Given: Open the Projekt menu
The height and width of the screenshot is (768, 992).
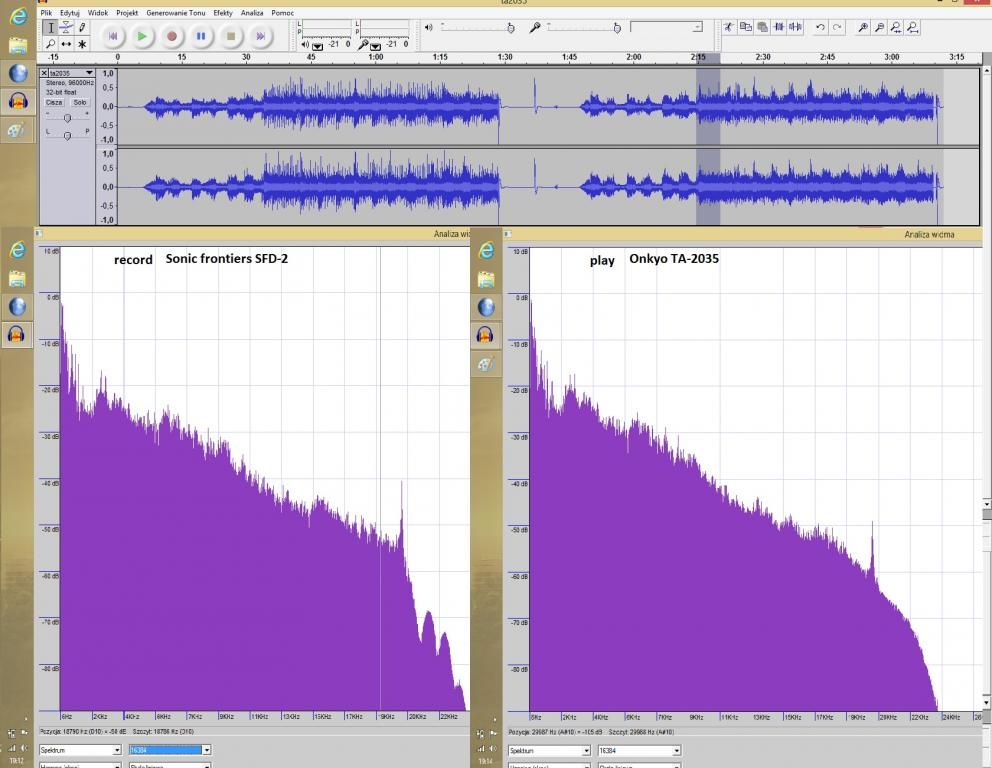Looking at the screenshot, I should click(127, 13).
